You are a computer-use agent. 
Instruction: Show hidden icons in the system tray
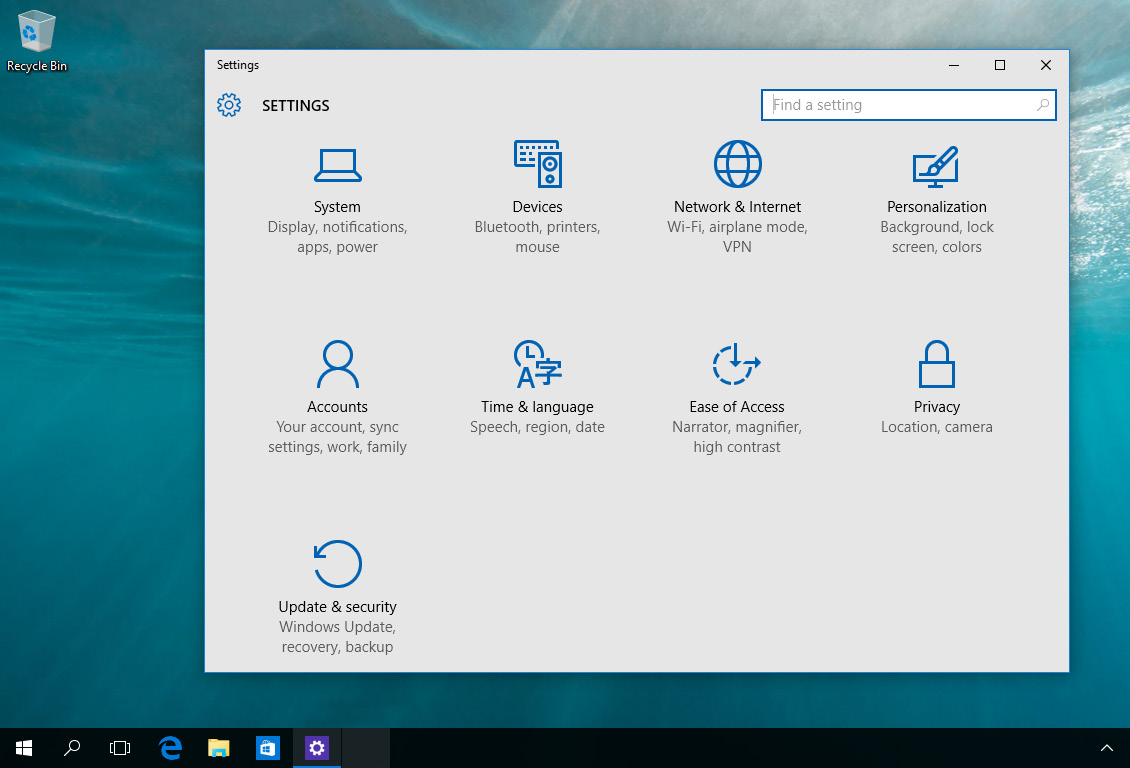[1106, 749]
